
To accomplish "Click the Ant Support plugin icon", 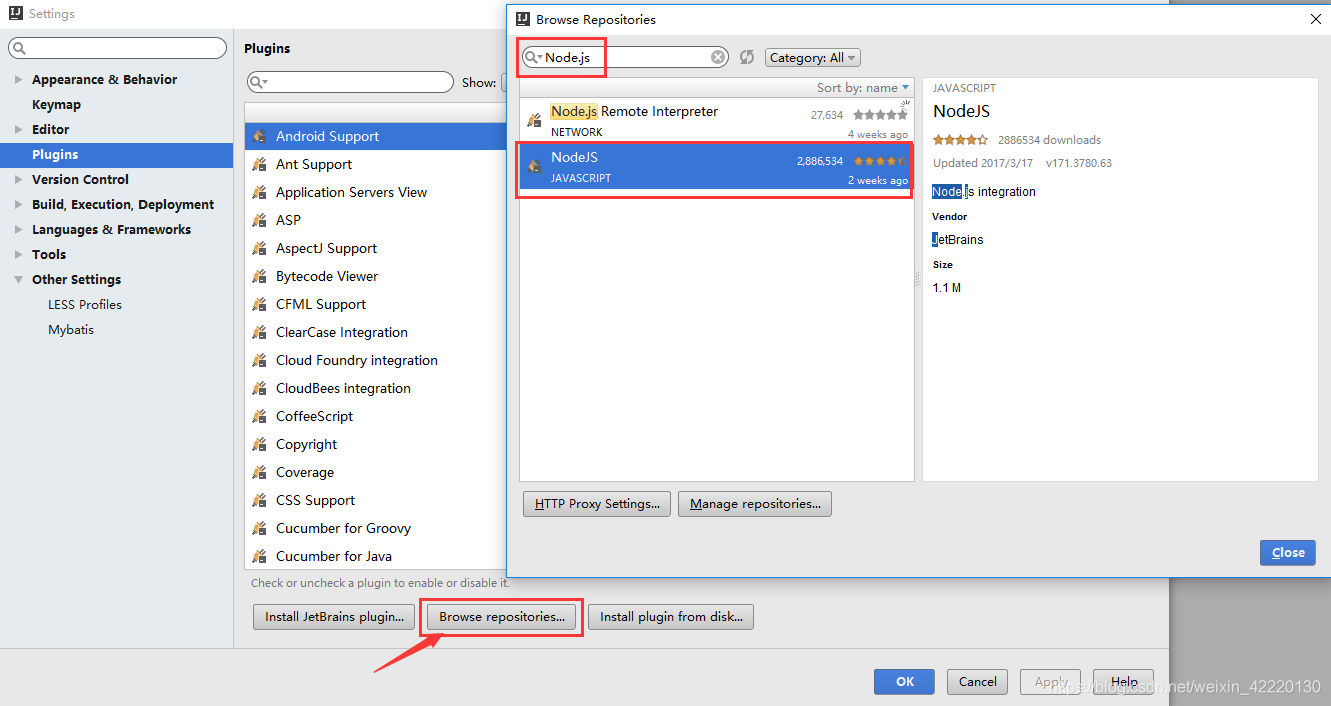I will [x=260, y=164].
